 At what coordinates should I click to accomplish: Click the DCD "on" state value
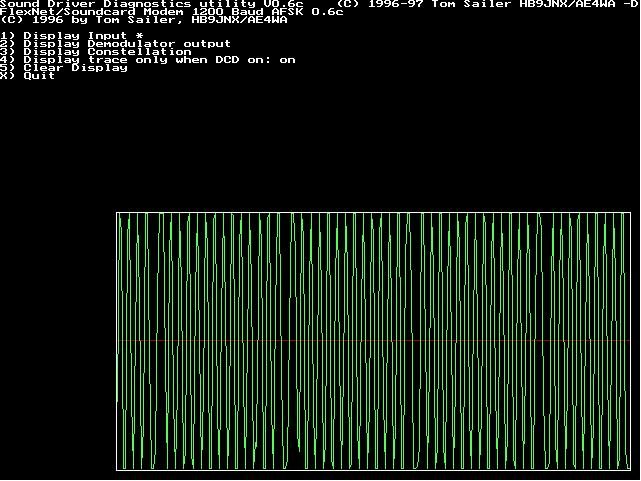point(287,60)
